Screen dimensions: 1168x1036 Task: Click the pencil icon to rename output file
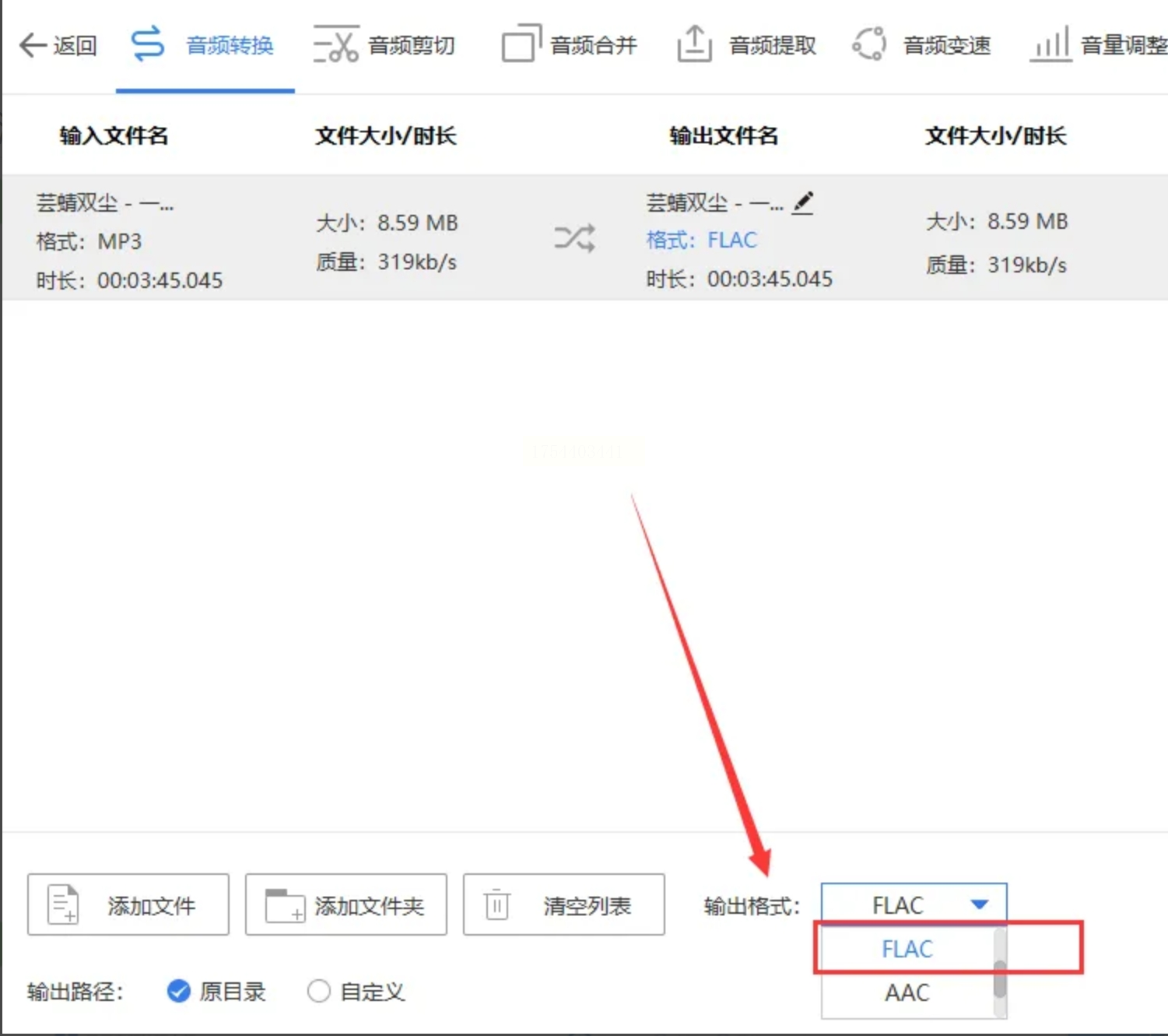coord(803,203)
